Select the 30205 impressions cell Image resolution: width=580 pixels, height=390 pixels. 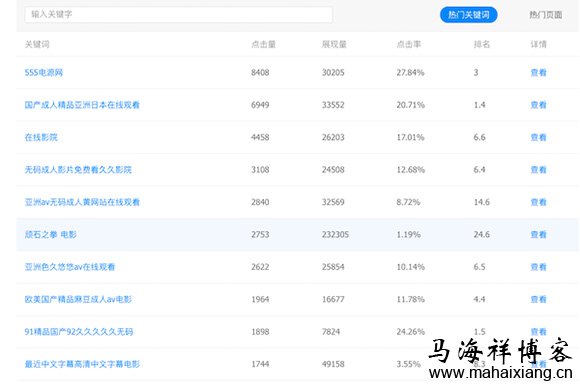click(333, 73)
